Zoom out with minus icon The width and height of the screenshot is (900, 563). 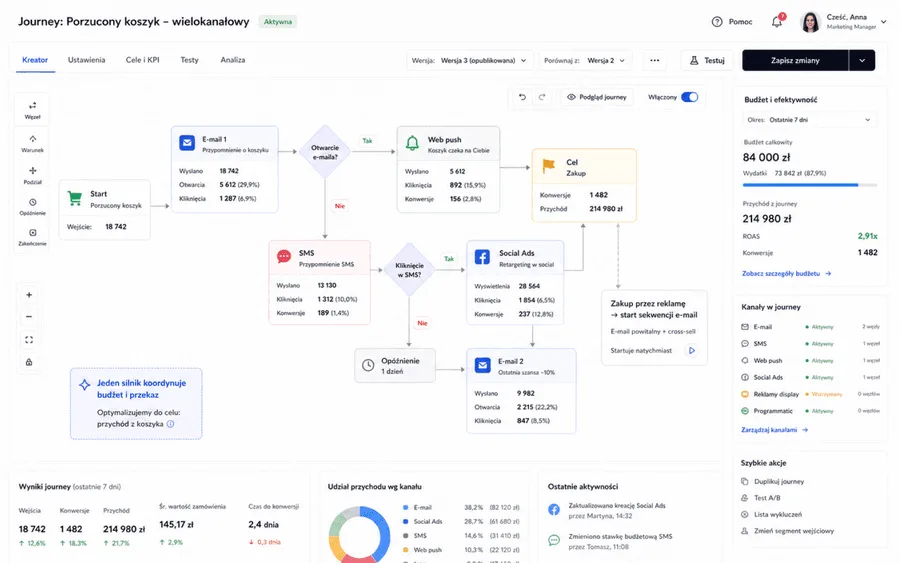29,317
